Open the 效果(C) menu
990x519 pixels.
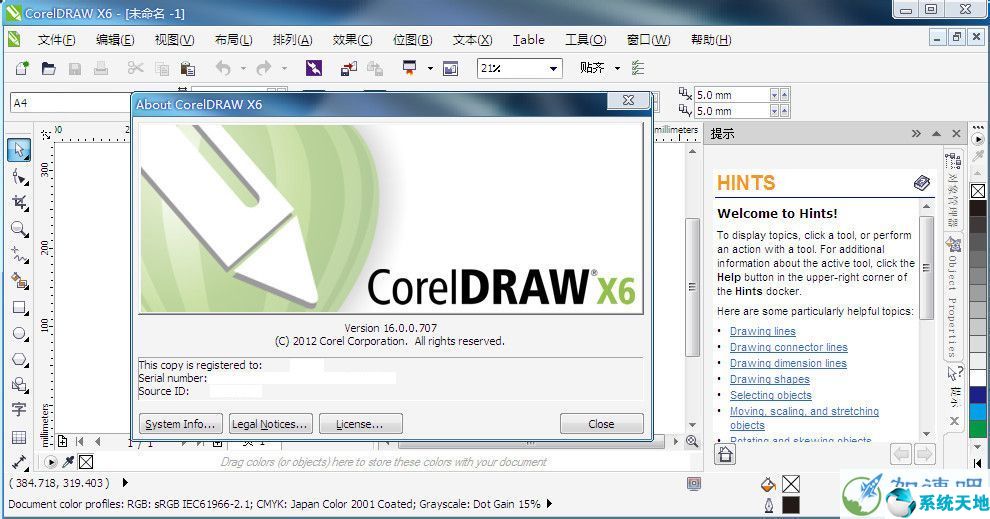(352, 40)
